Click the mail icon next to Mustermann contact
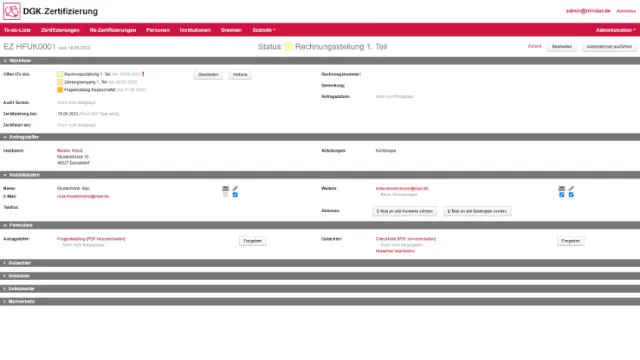Viewport: 640px width, 360px height. click(x=225, y=188)
